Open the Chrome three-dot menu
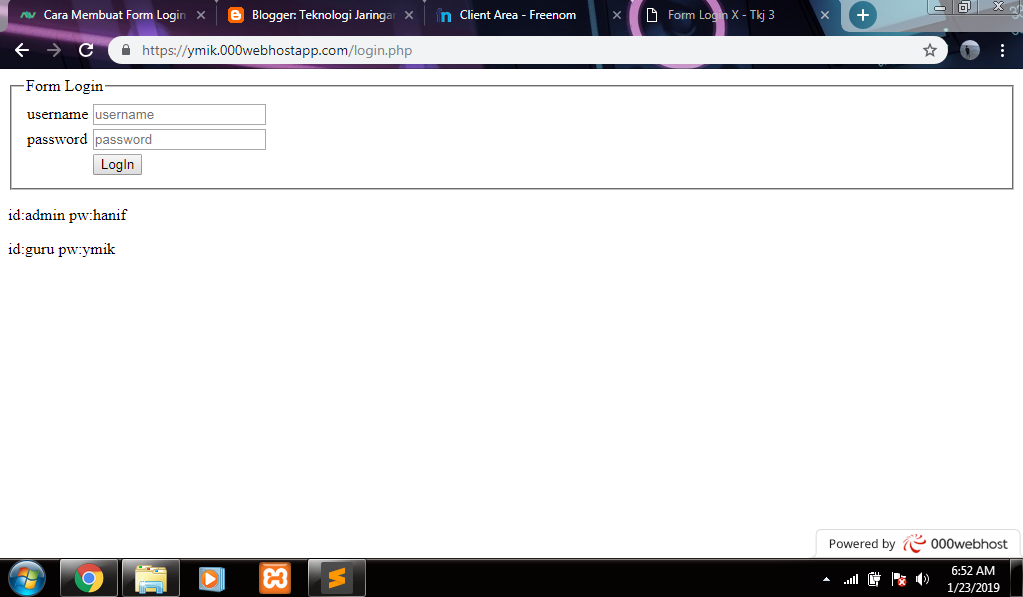 click(x=1003, y=49)
